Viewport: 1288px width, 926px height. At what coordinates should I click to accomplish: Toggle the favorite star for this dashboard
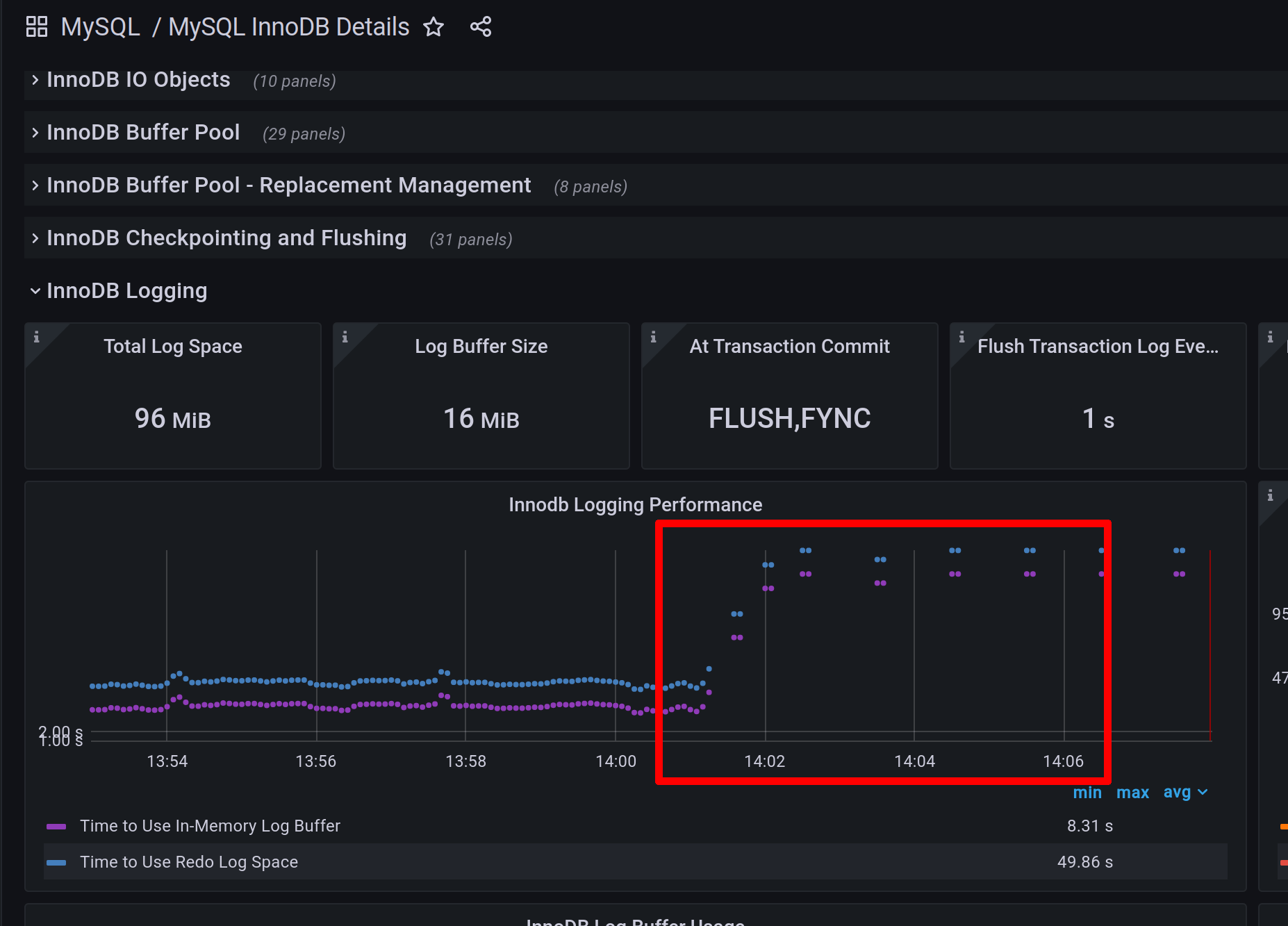[433, 26]
